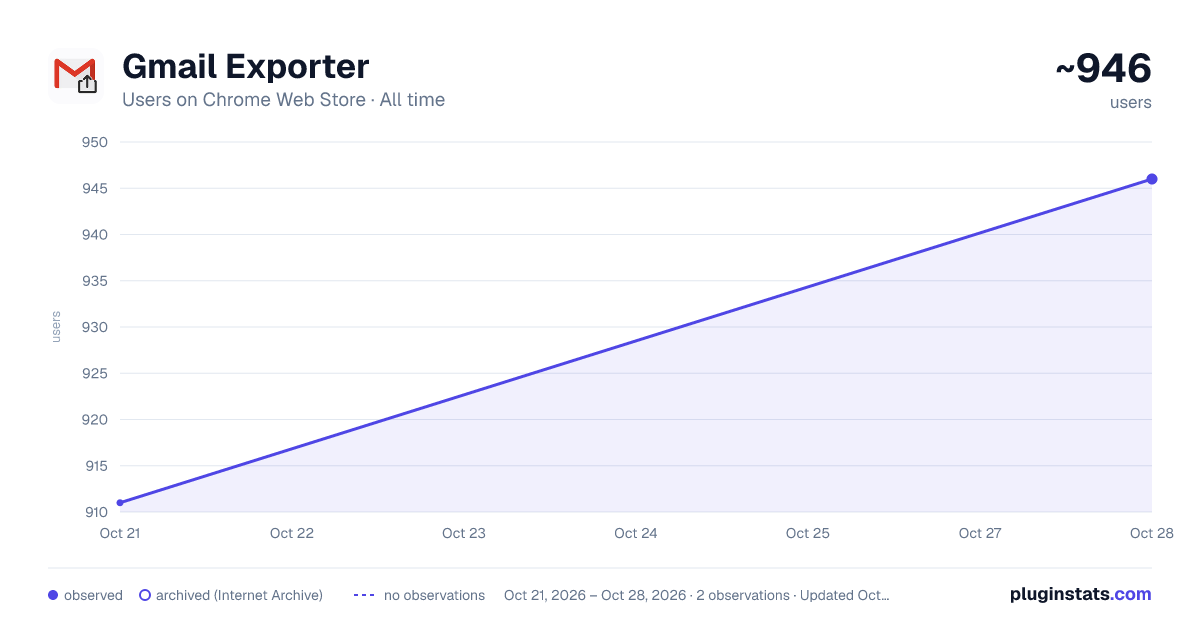Click the Oct 27 x-axis label

(x=980, y=533)
